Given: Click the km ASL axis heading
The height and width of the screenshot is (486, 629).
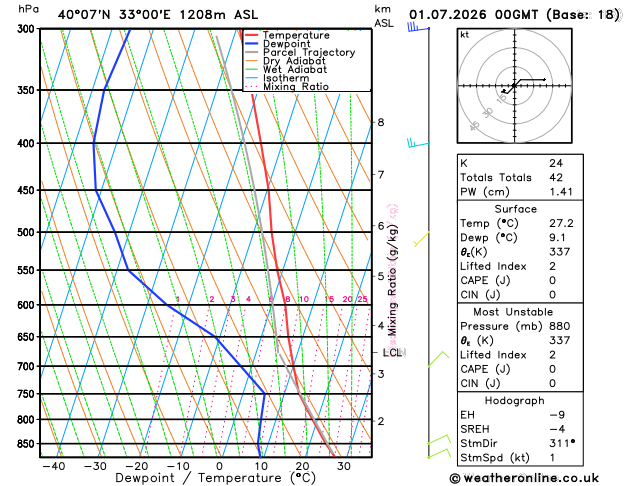Looking at the screenshot, I should pyautogui.click(x=384, y=16).
